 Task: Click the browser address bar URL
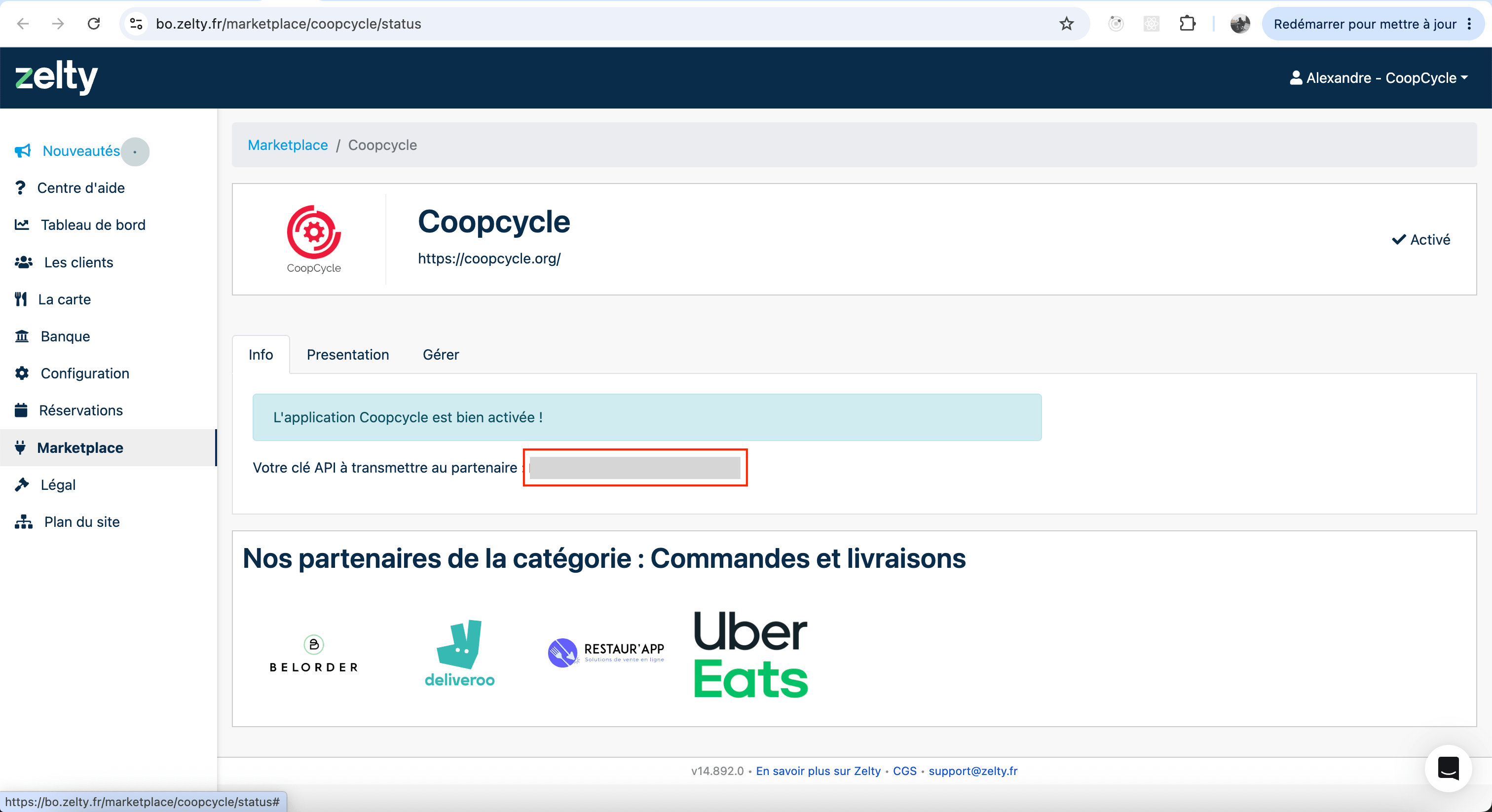[289, 24]
